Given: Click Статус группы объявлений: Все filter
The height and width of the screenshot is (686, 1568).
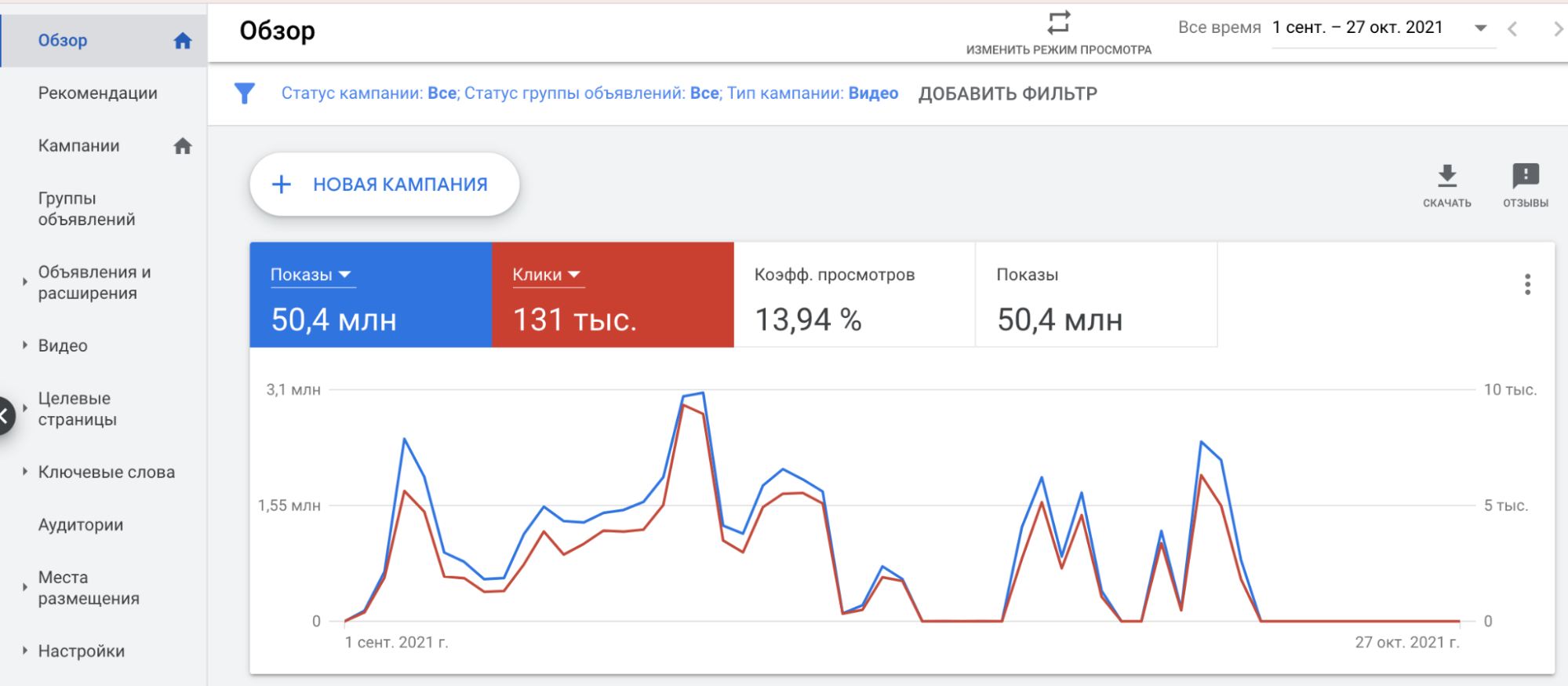Looking at the screenshot, I should tap(592, 93).
